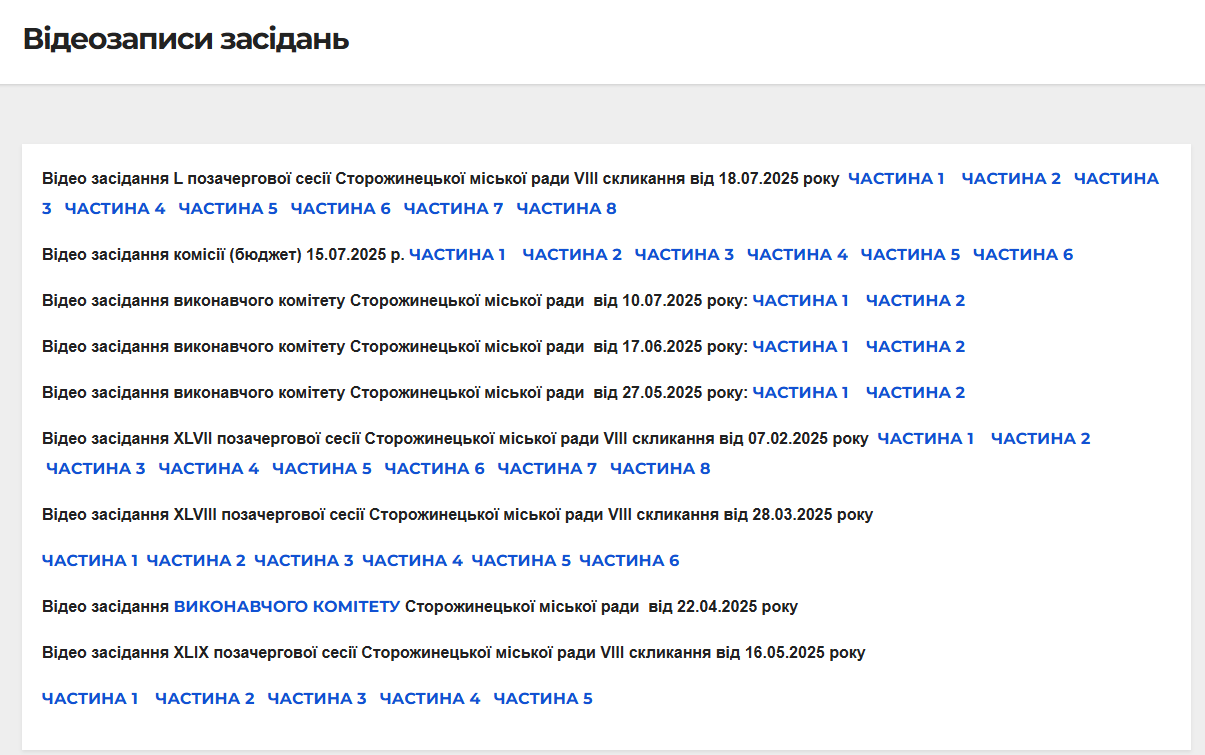
Task: Click the ВИКОНАВЧОГО КОМІТЕТУ link for 22.04.2025
Action: click(287, 607)
